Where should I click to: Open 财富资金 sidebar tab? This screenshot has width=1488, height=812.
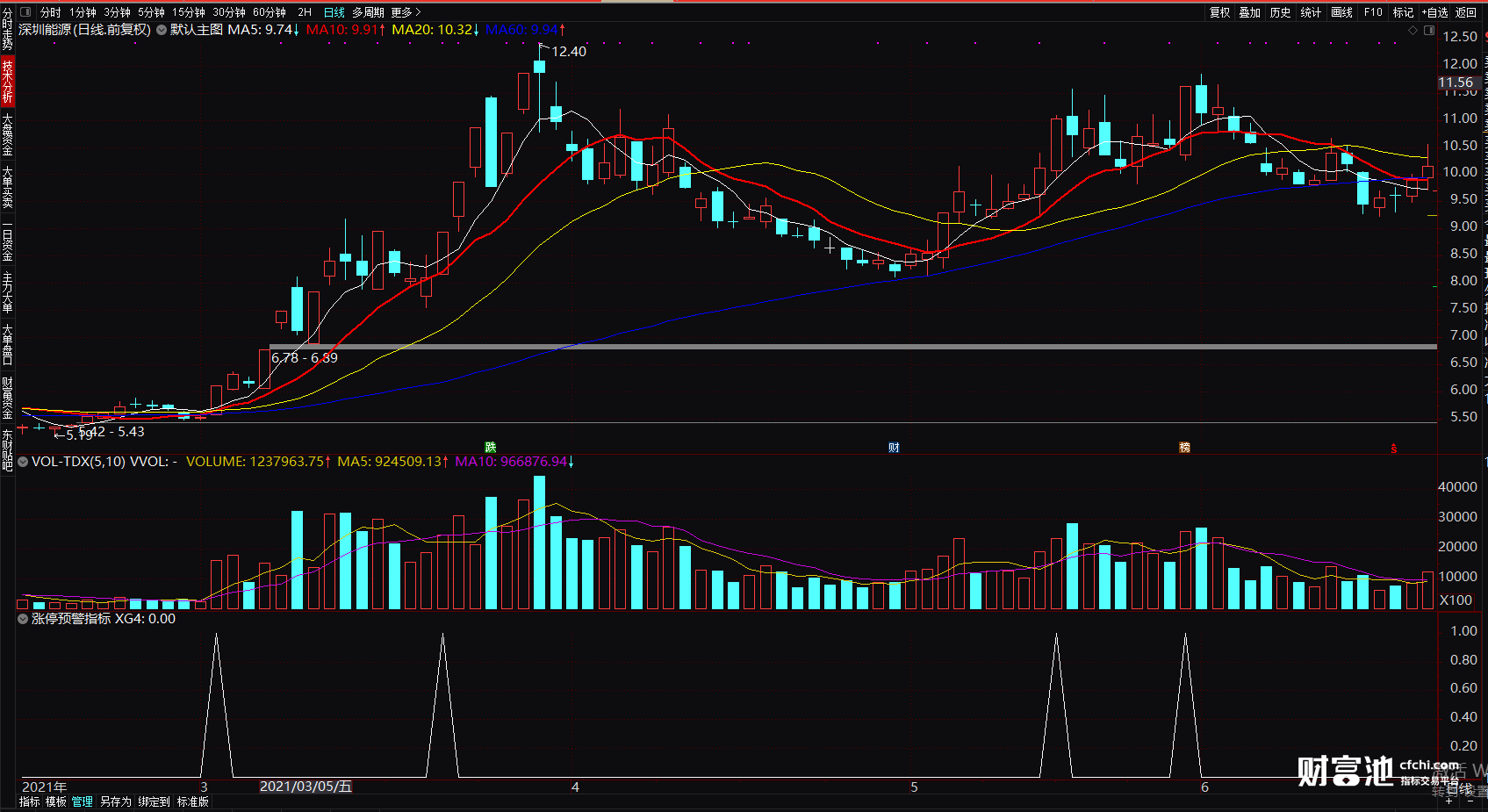click(x=7, y=398)
